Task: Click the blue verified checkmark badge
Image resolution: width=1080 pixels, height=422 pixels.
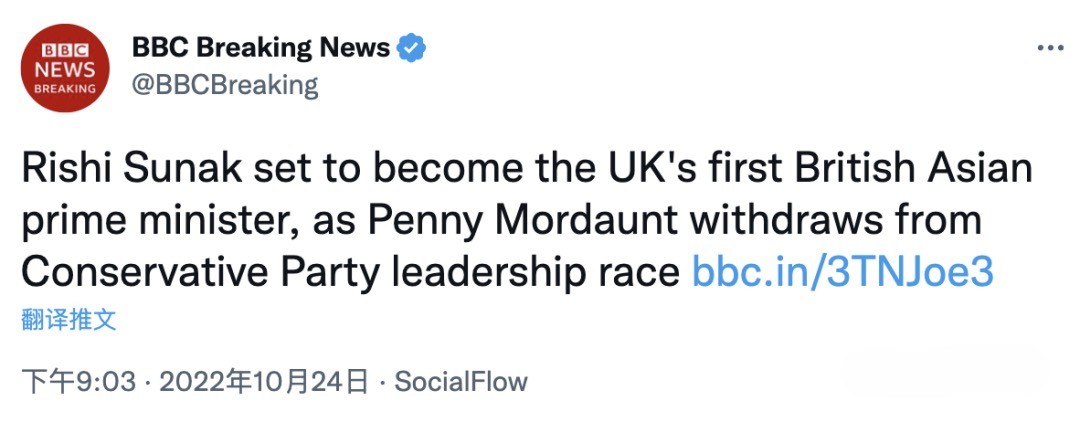Action: (412, 48)
